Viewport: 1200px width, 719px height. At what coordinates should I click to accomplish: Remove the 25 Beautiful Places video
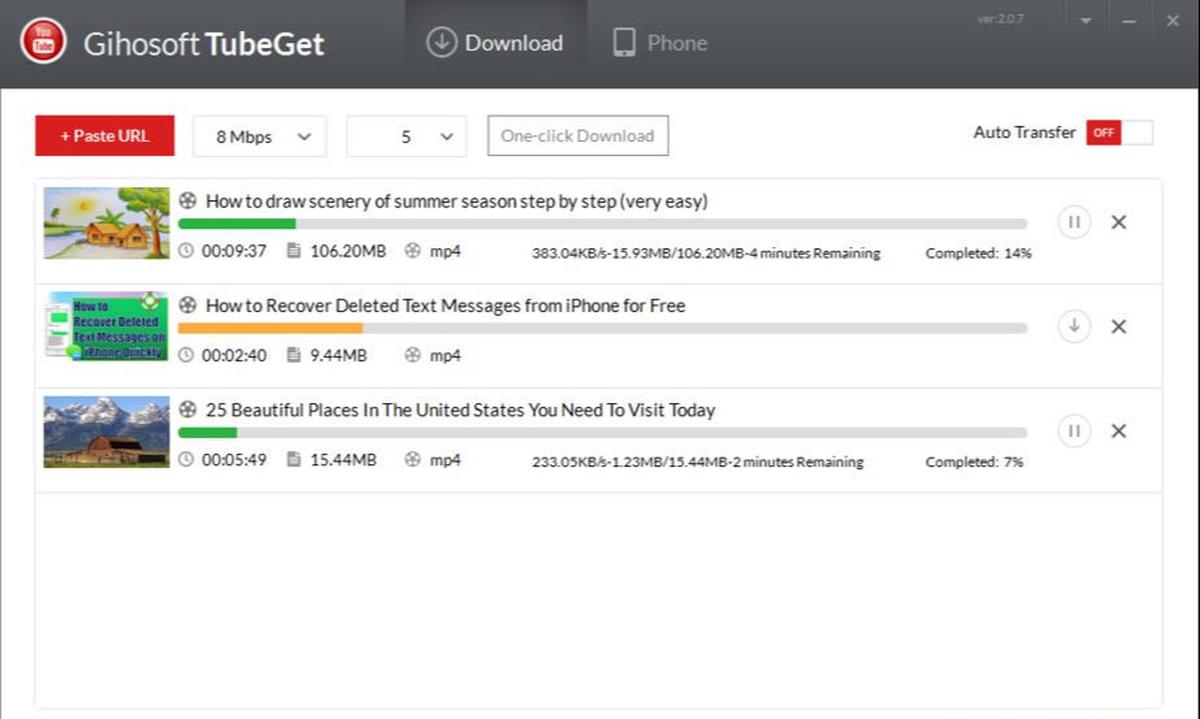tap(1119, 431)
